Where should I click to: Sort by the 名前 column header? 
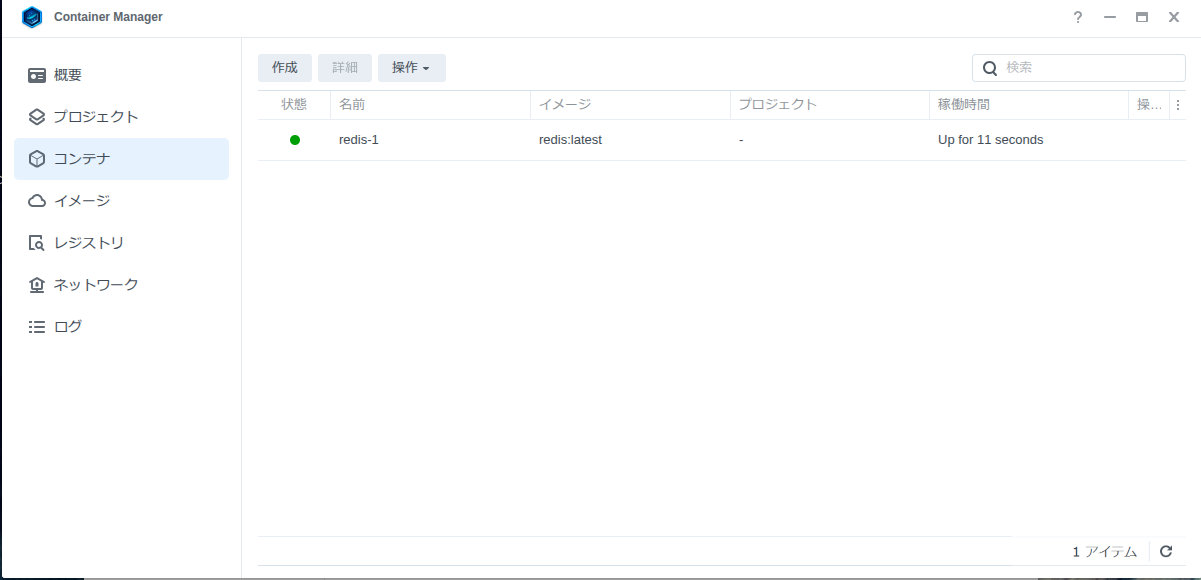(x=430, y=105)
